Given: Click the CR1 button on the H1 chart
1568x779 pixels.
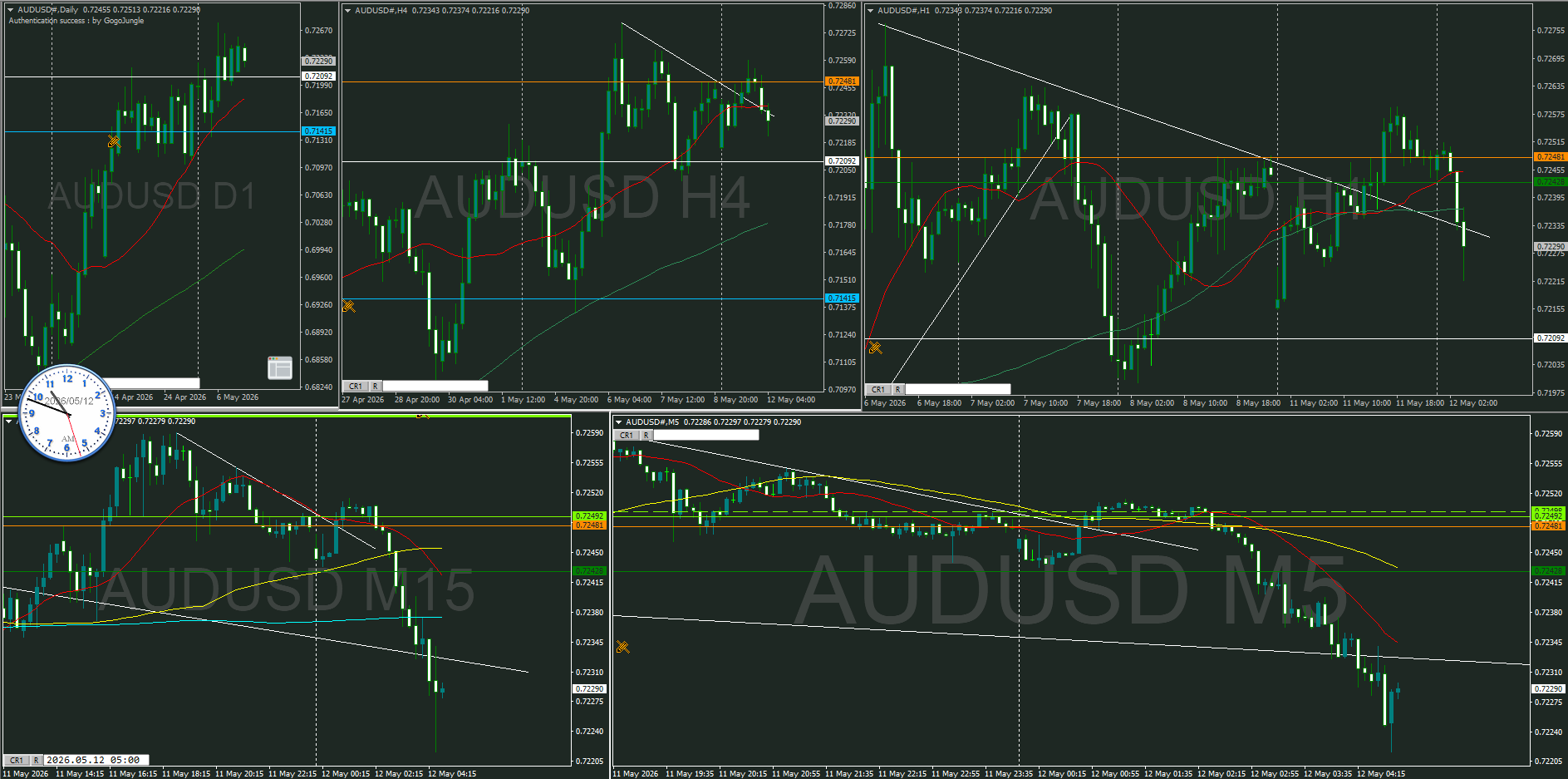Looking at the screenshot, I should pos(878,389).
